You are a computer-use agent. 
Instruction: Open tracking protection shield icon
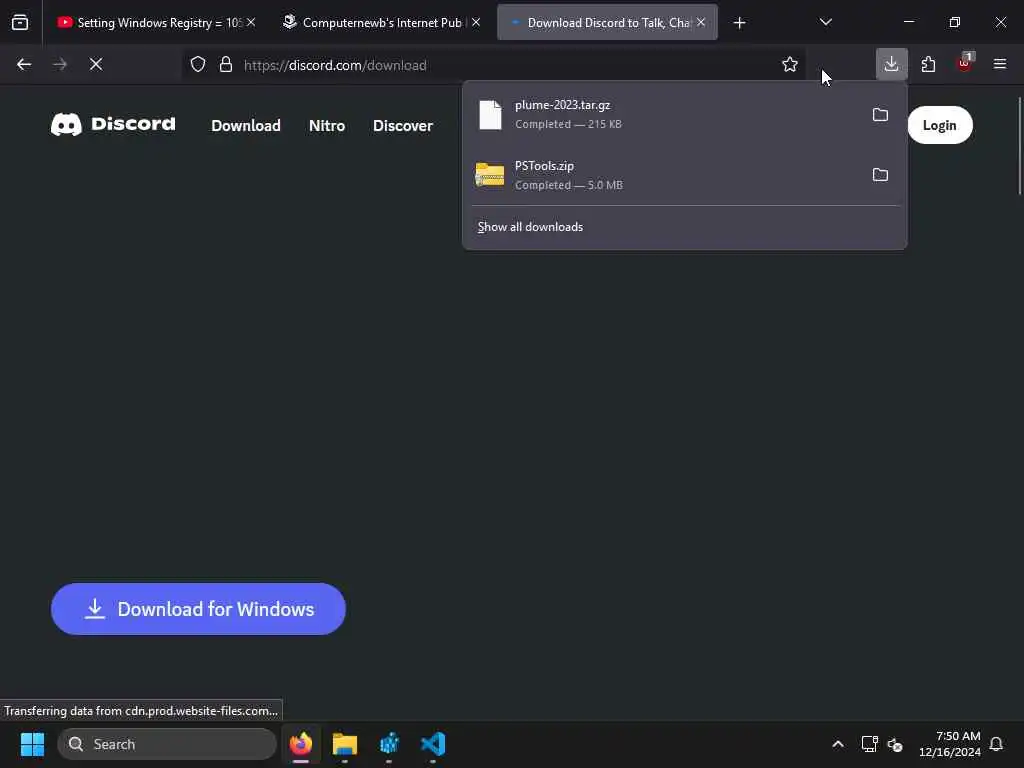[198, 65]
